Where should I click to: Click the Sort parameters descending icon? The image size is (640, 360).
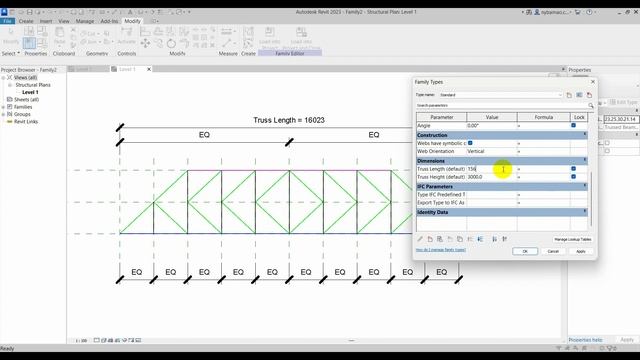pos(505,239)
